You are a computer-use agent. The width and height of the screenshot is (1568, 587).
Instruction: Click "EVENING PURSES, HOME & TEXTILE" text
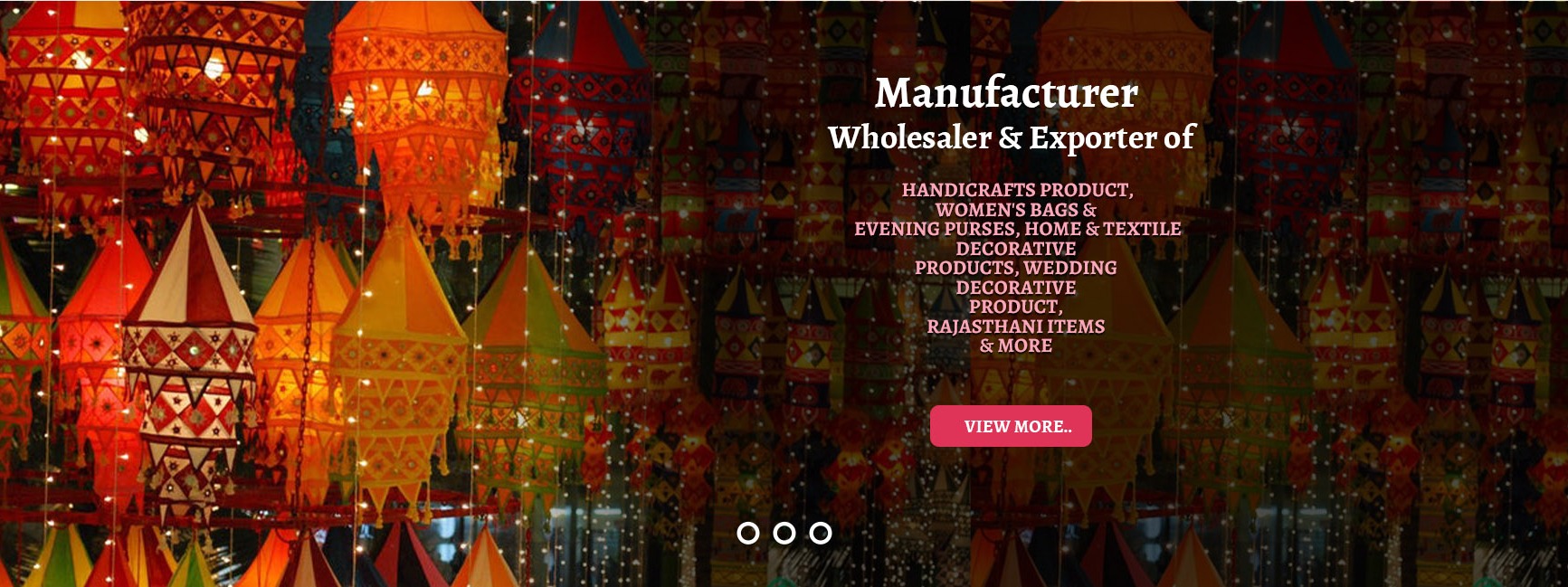[x=1017, y=229]
